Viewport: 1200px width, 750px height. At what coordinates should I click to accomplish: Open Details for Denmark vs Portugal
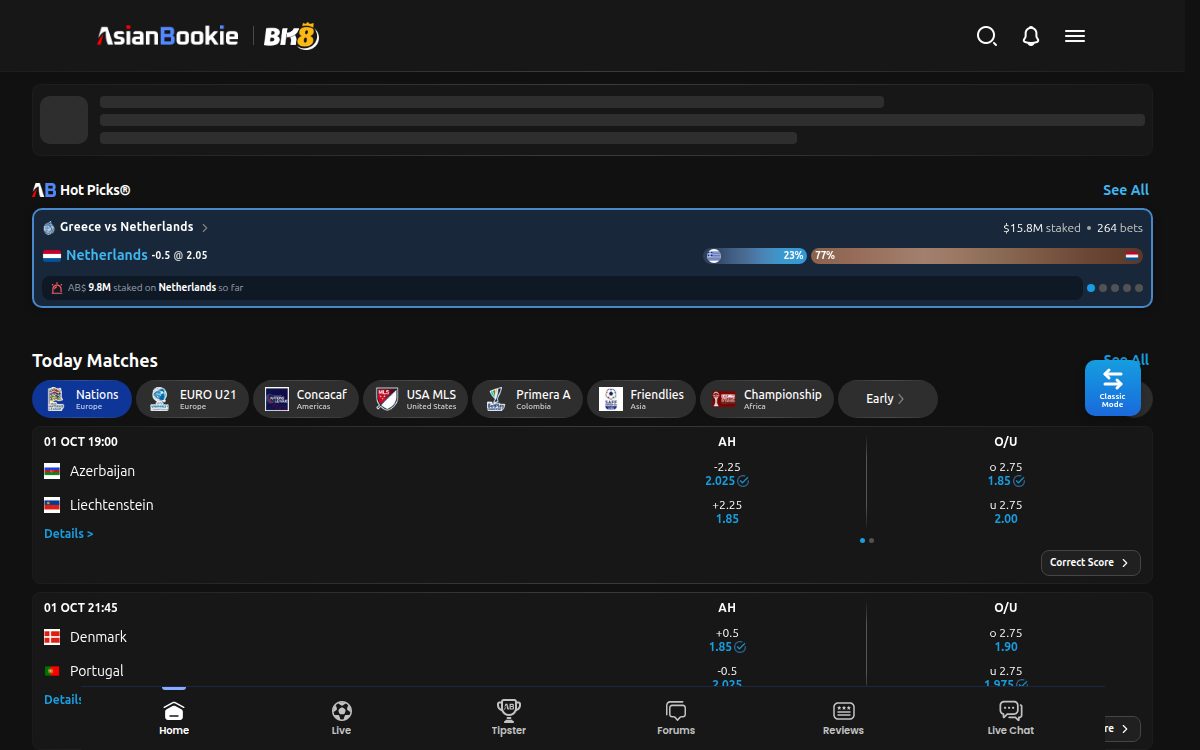(64, 700)
